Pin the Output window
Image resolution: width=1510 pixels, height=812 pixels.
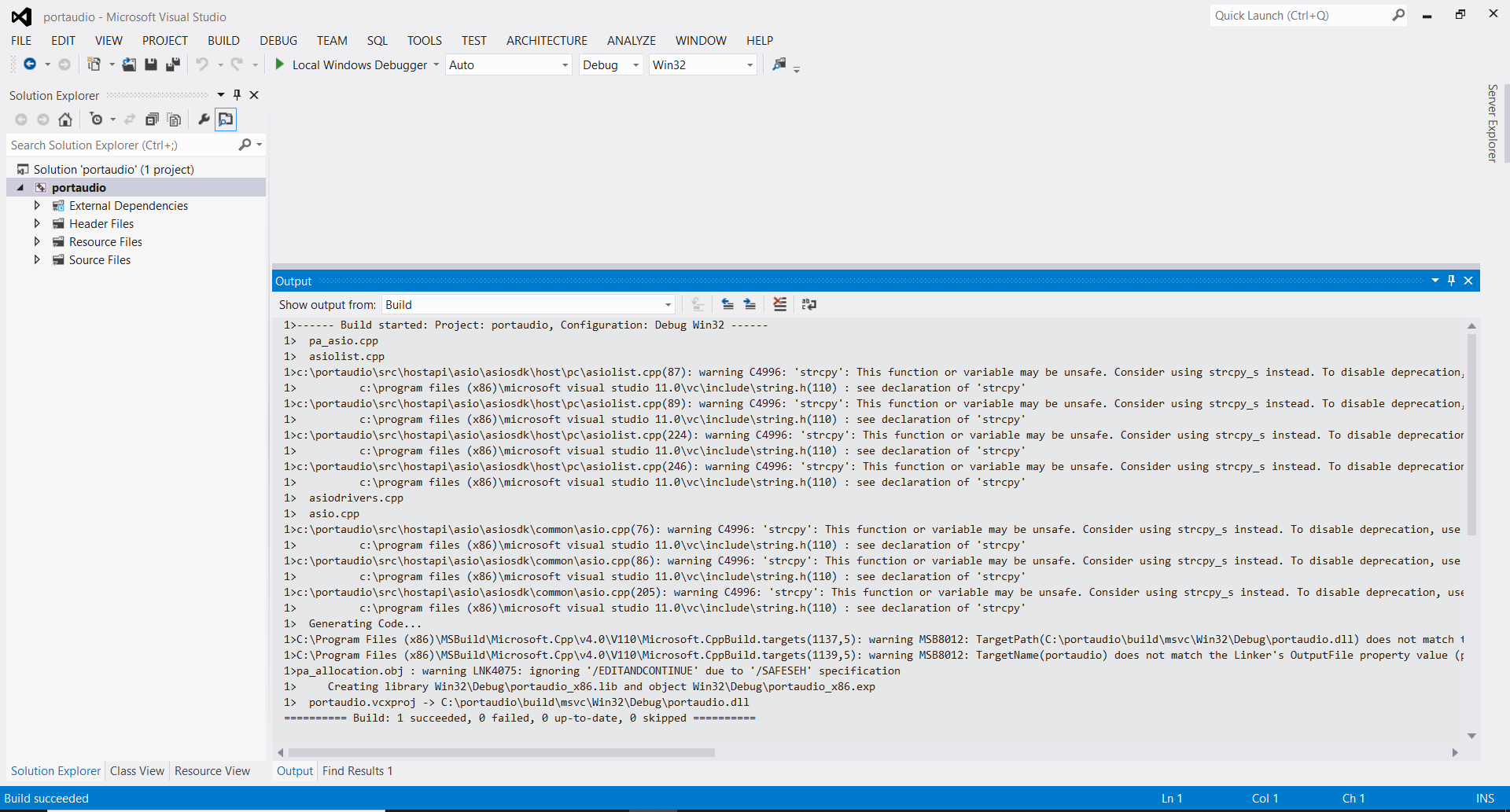click(x=1451, y=281)
